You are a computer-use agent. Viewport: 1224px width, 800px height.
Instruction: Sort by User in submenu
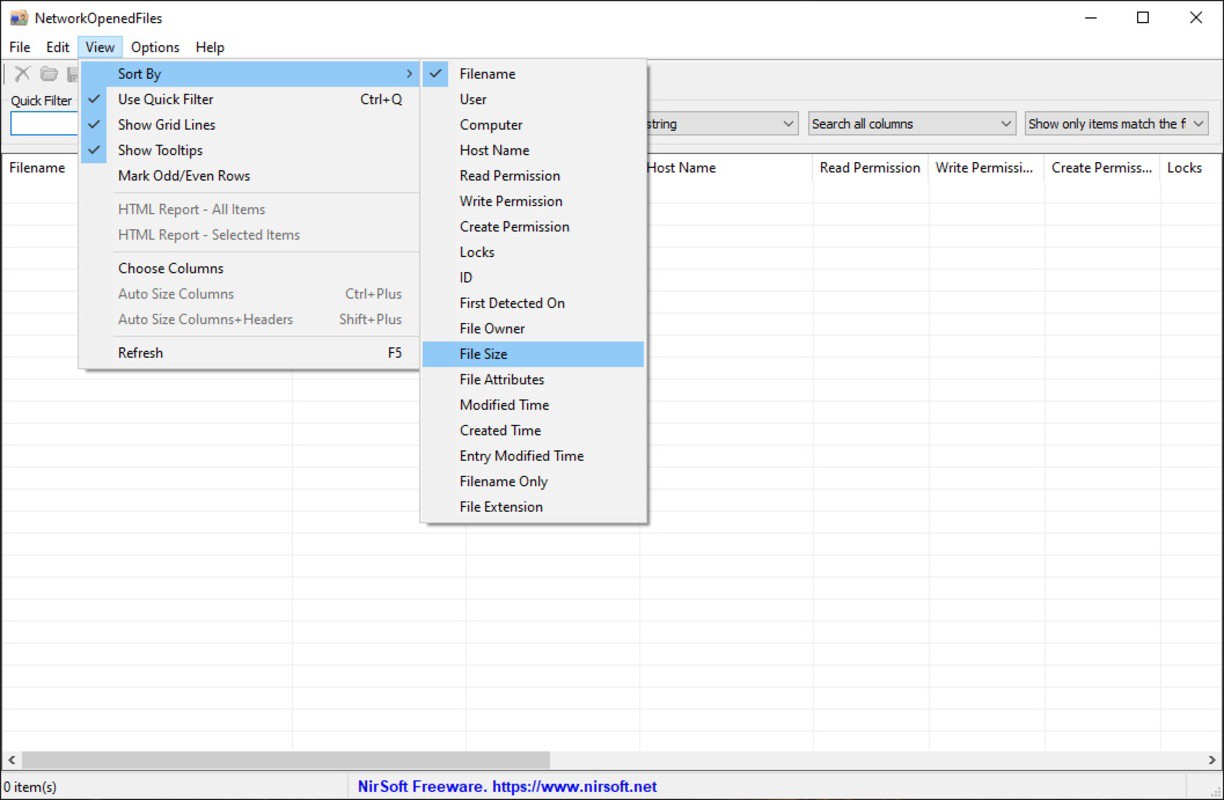click(533, 99)
